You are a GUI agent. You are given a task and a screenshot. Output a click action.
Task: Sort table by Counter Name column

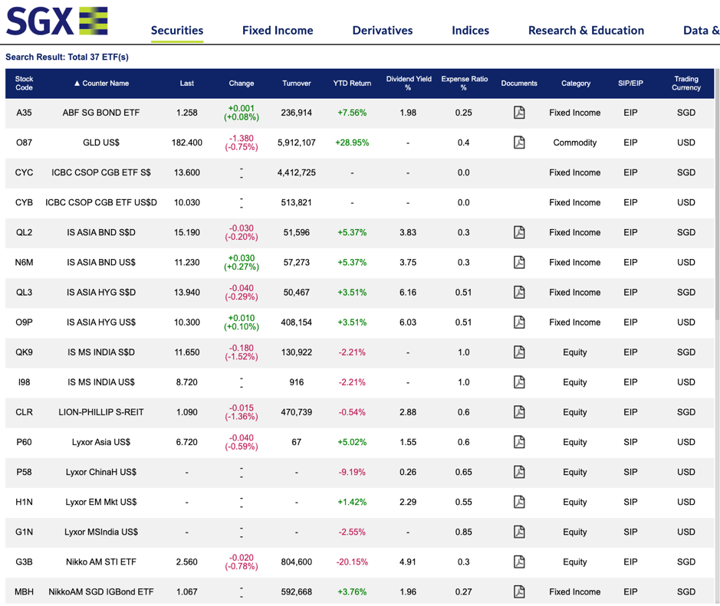[101, 83]
